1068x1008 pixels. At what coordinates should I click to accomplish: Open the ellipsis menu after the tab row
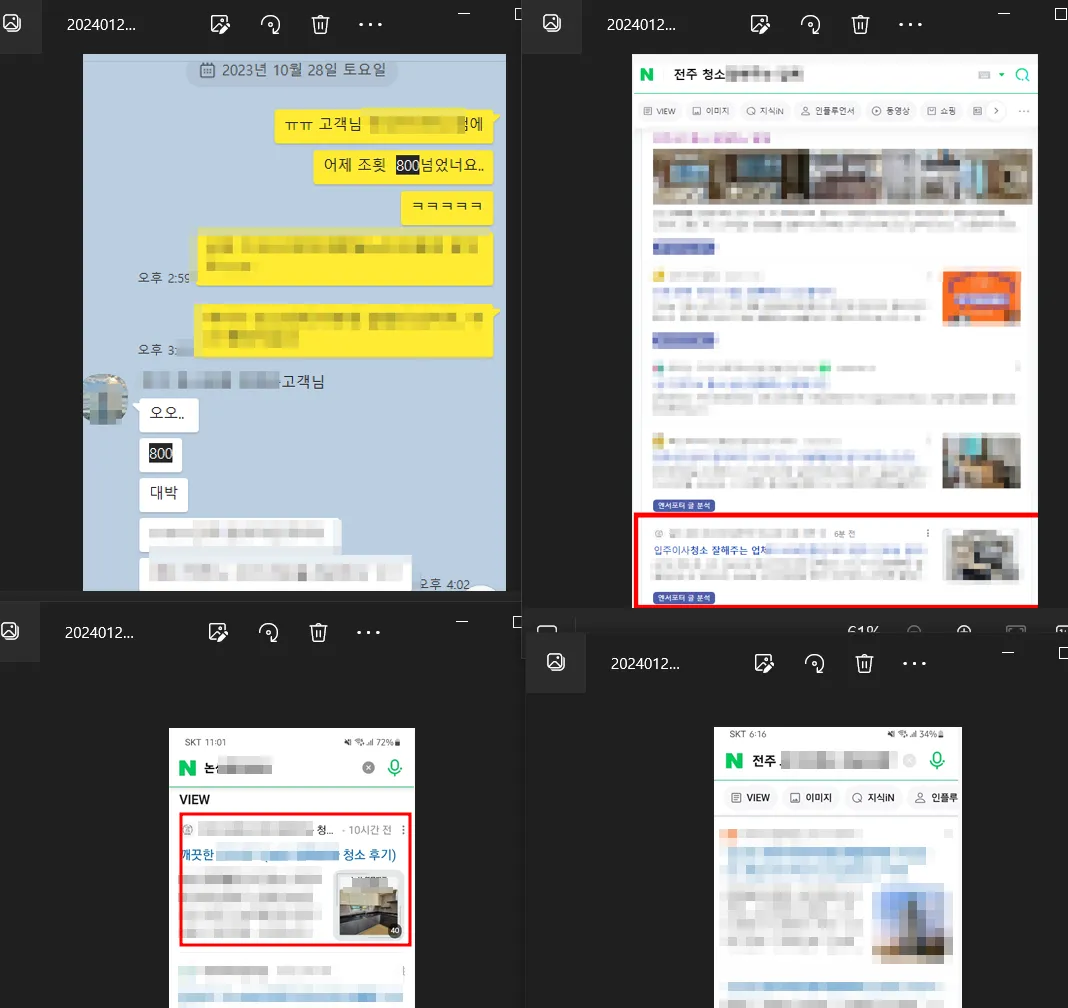(x=1024, y=111)
